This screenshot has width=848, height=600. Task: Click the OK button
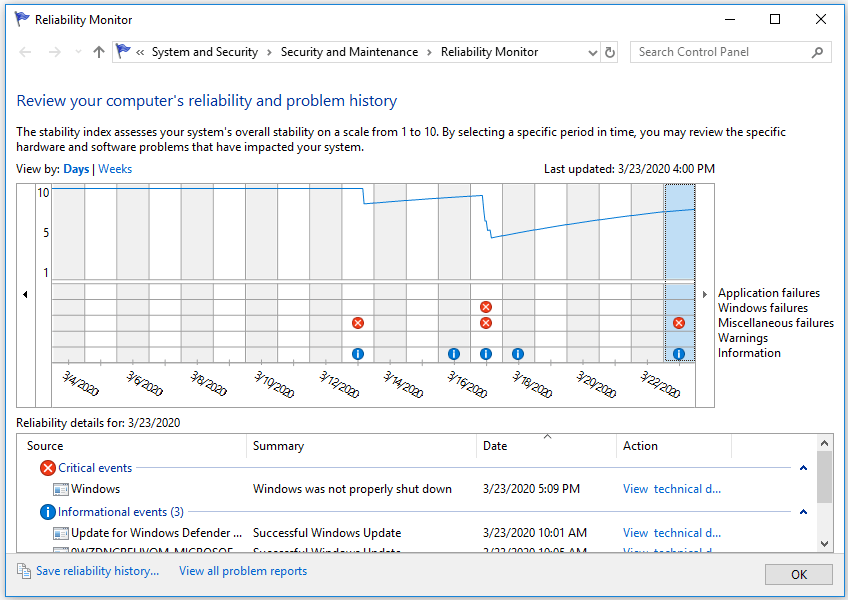tap(798, 574)
